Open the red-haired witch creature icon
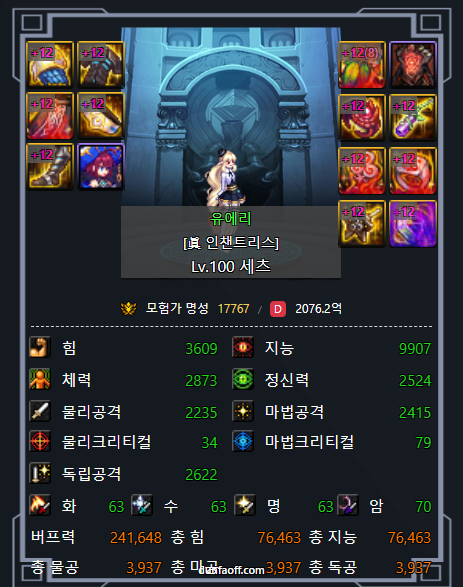Viewport: 463px width, 587px height. click(x=101, y=166)
